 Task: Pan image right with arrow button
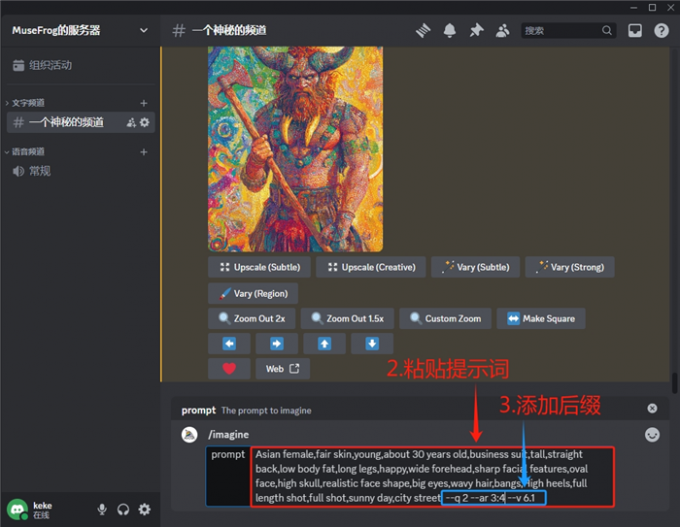[x=277, y=344]
